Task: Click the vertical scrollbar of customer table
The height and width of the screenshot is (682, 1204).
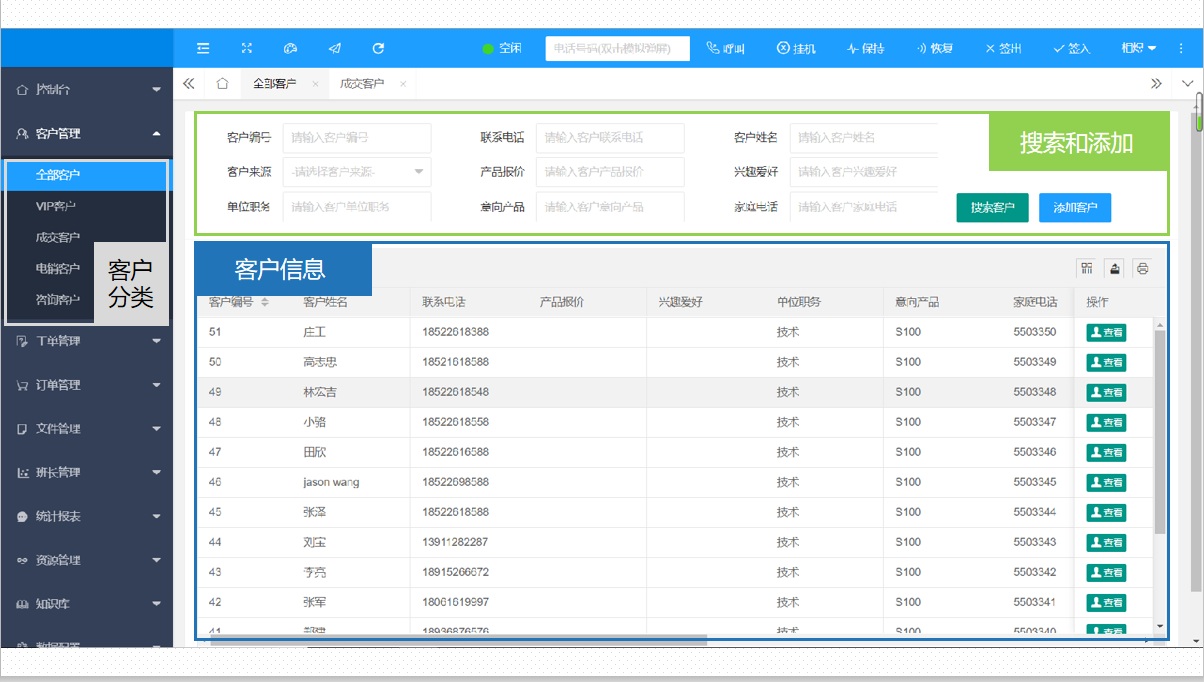Action: (x=1160, y=430)
